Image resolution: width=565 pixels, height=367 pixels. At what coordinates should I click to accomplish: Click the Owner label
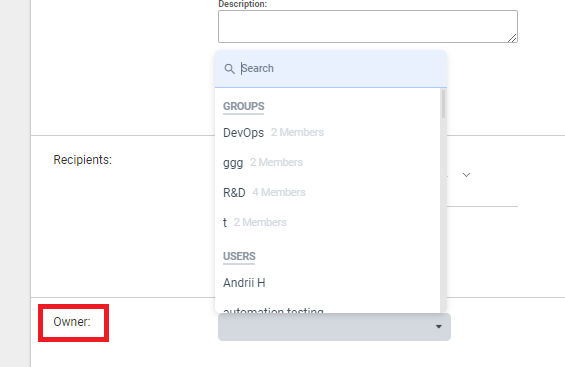point(72,322)
